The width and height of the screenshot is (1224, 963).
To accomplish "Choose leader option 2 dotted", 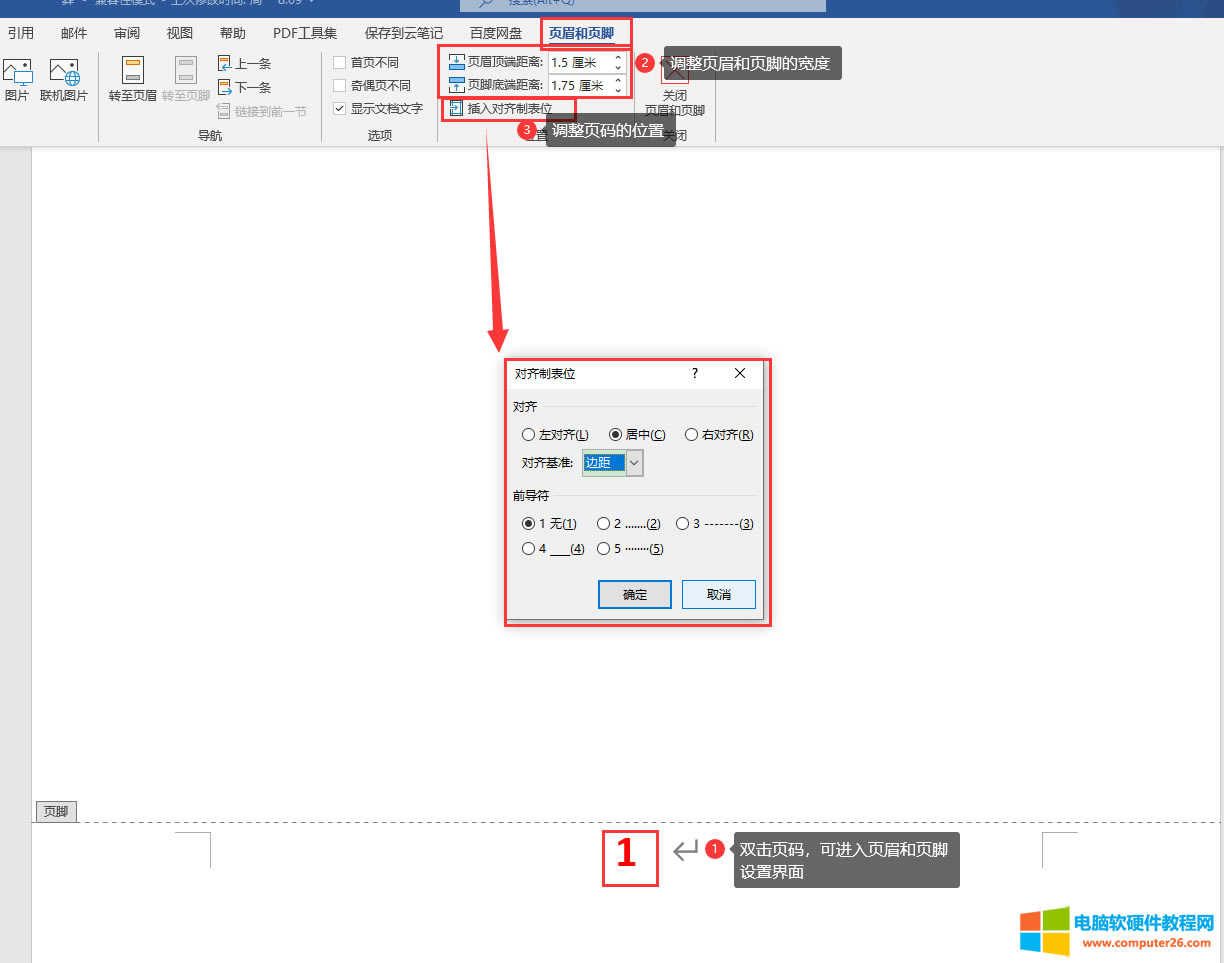I will pyautogui.click(x=603, y=523).
